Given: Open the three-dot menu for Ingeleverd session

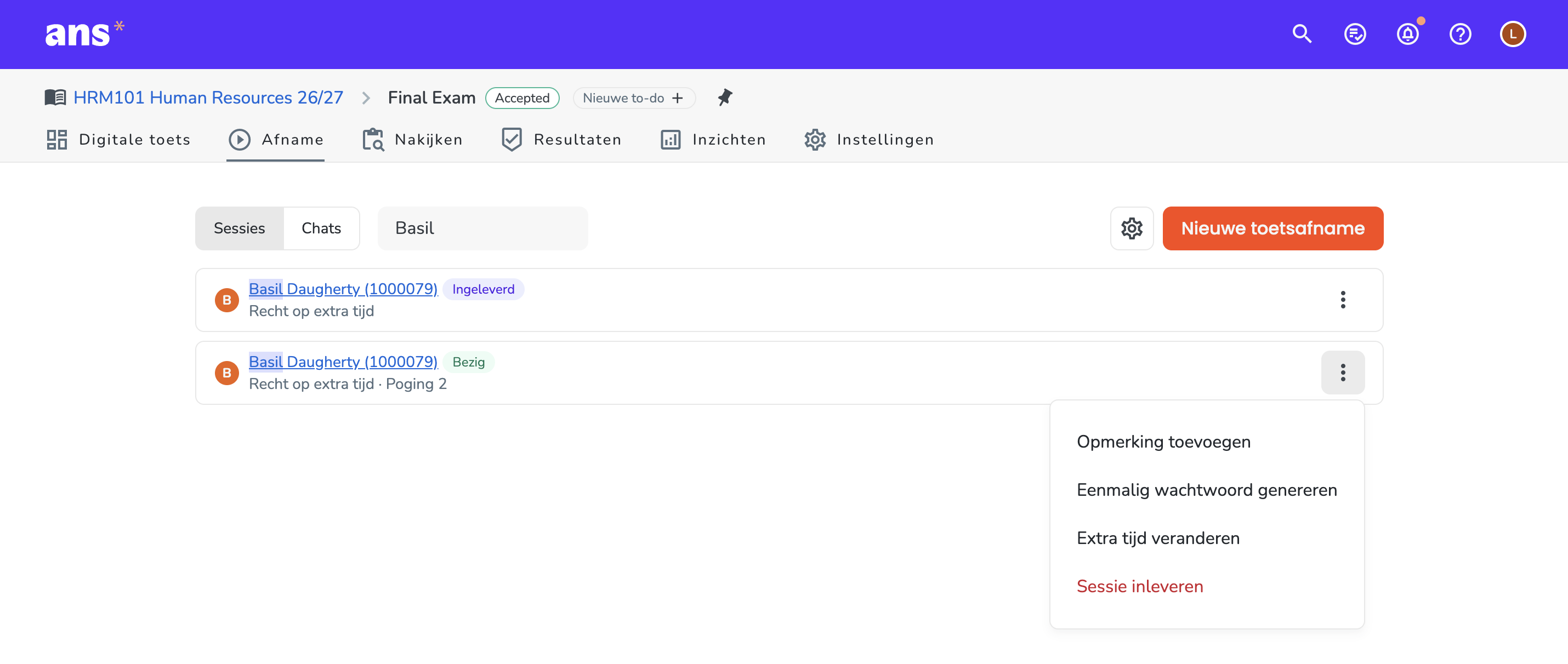Looking at the screenshot, I should pos(1343,300).
